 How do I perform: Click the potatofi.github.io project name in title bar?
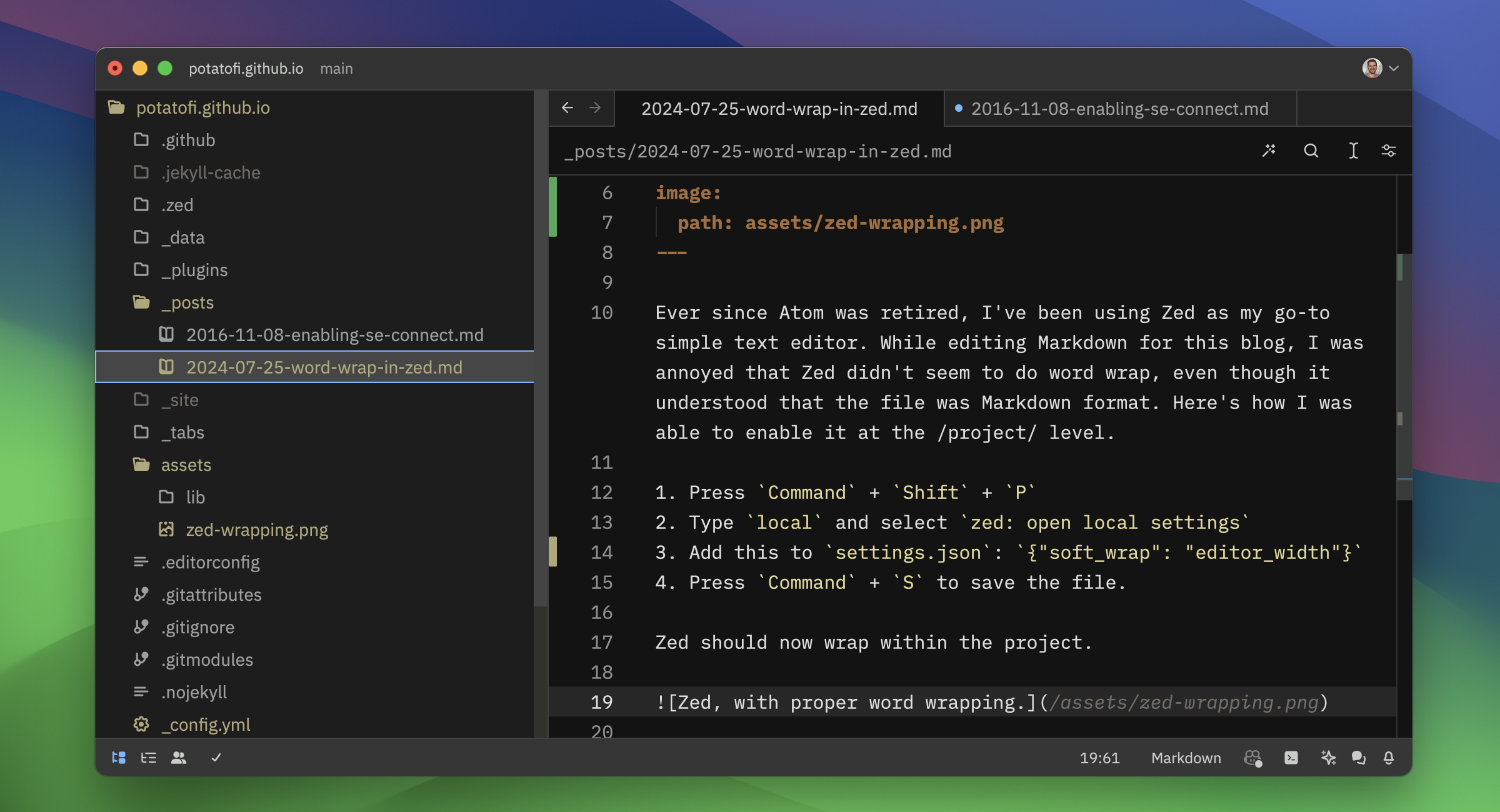pyautogui.click(x=246, y=68)
